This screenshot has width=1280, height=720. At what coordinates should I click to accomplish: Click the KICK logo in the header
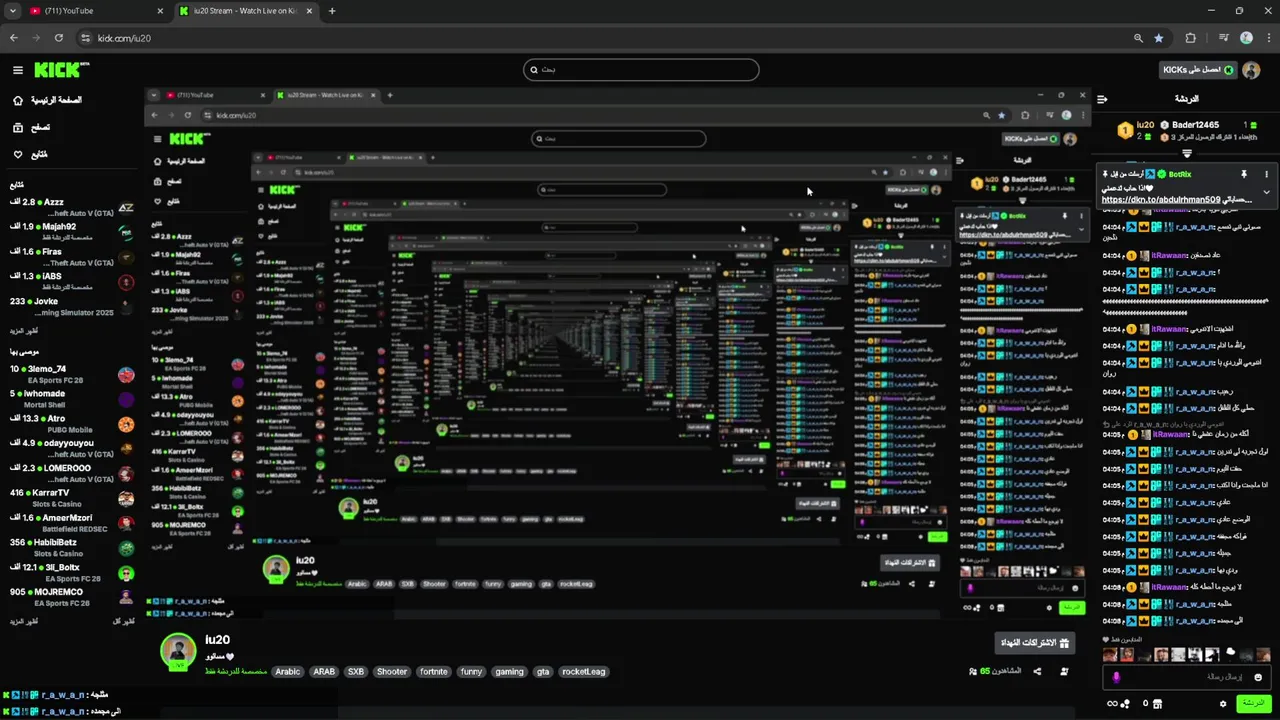61,70
